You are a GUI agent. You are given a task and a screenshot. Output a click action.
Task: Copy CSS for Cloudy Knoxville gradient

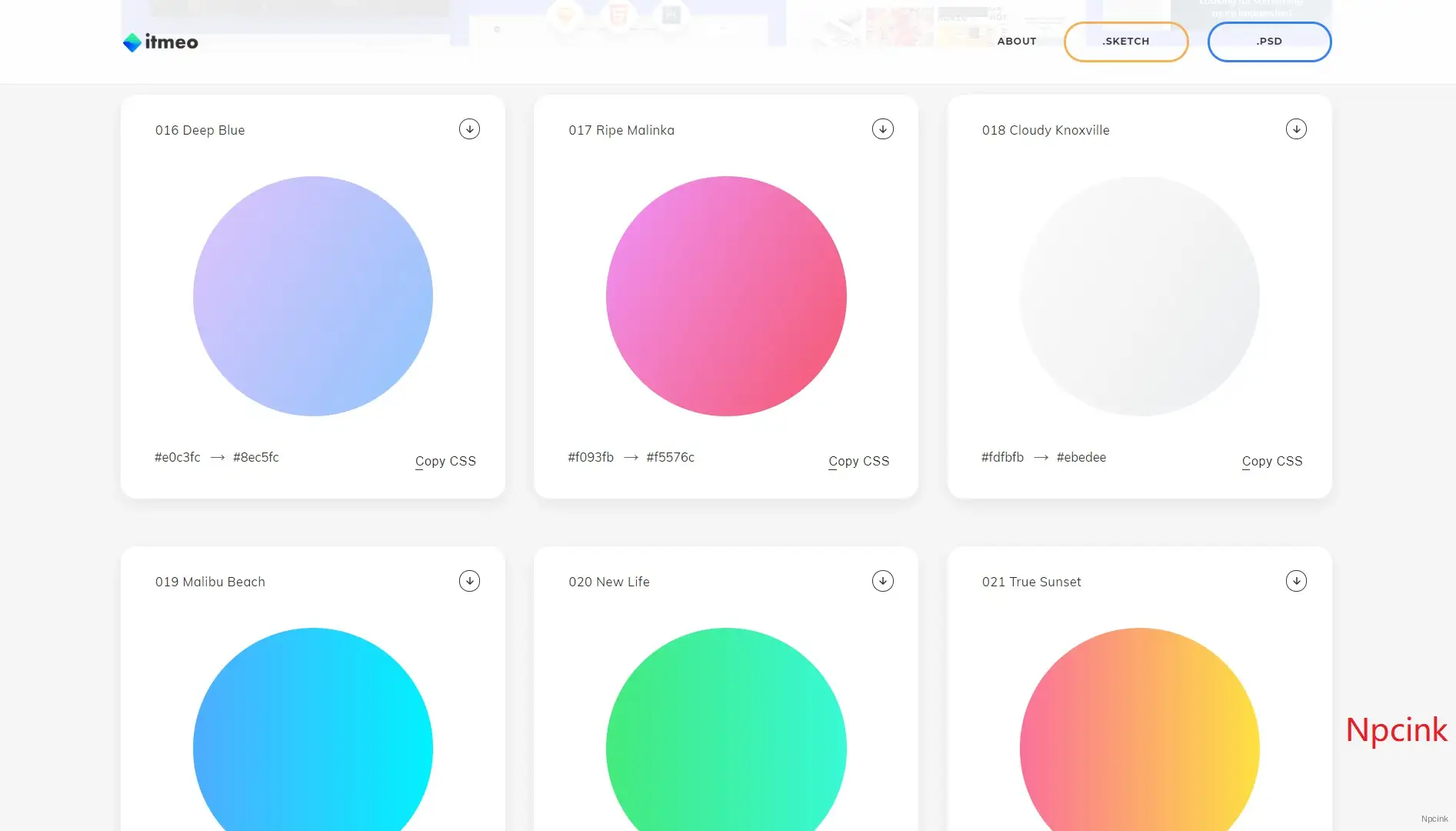pyautogui.click(x=1271, y=461)
